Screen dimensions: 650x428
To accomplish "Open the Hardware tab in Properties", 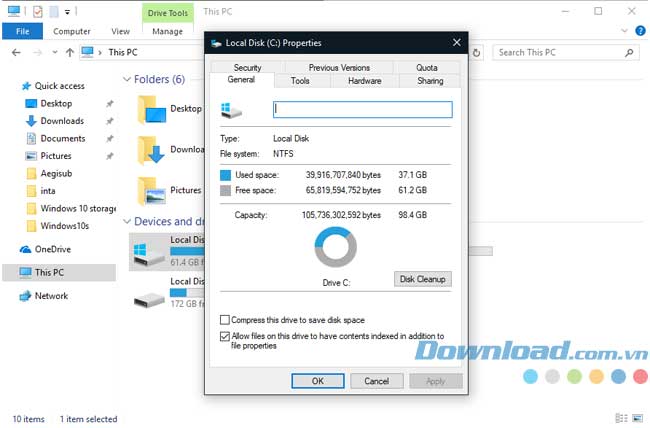I will (365, 80).
